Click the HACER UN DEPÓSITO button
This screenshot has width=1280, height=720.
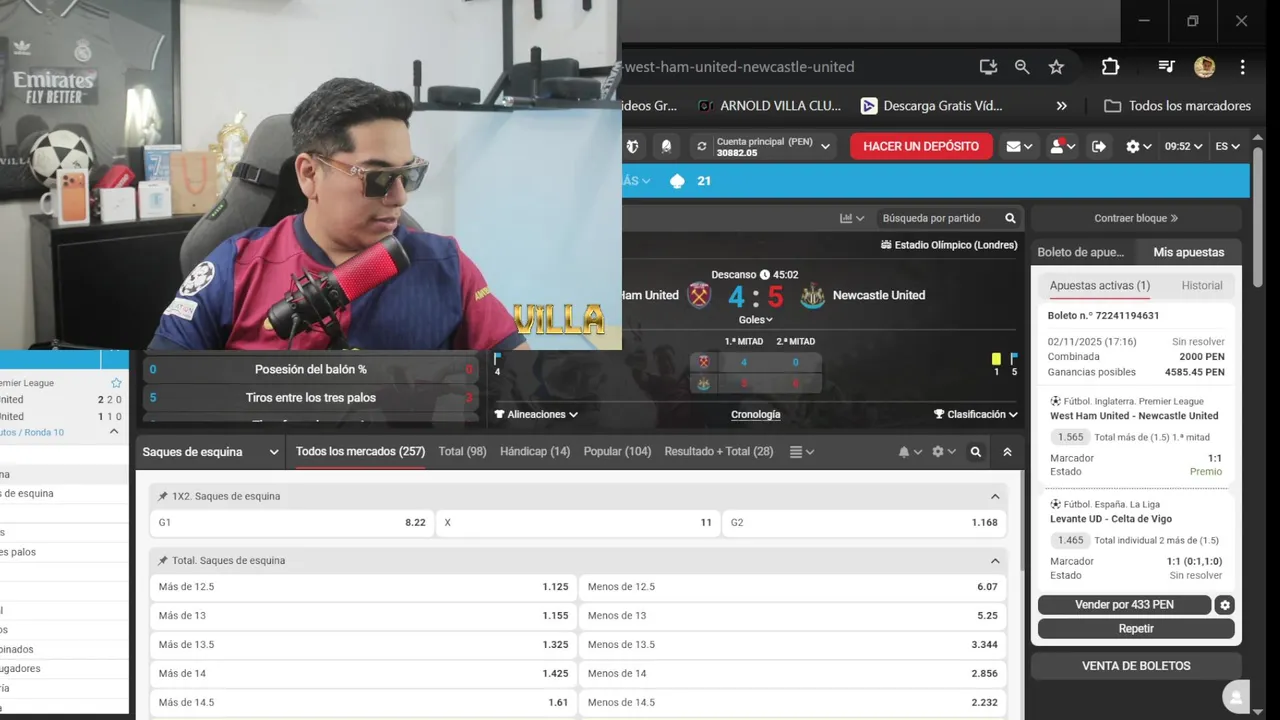pos(921,146)
